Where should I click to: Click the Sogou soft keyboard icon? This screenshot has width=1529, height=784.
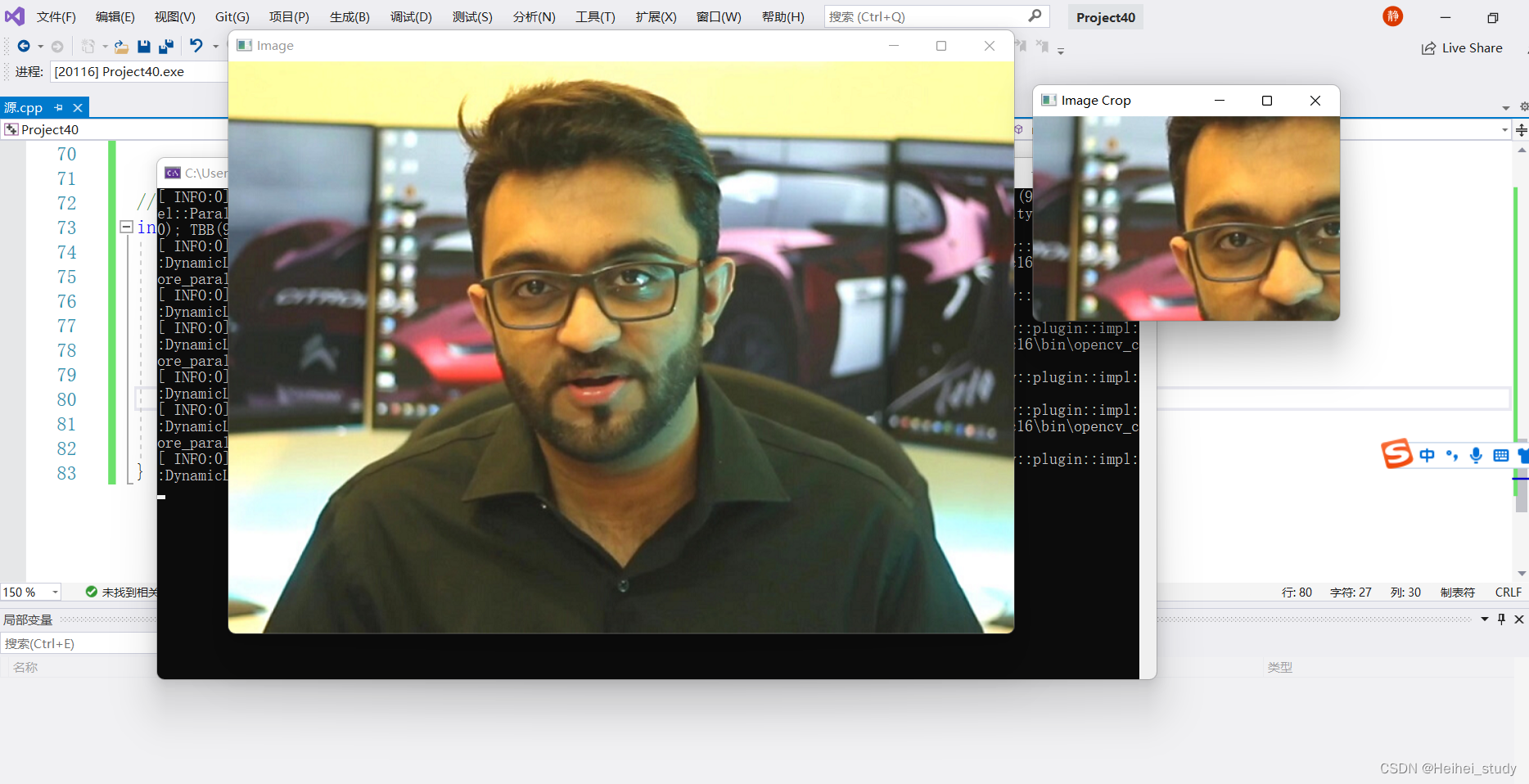[1500, 455]
